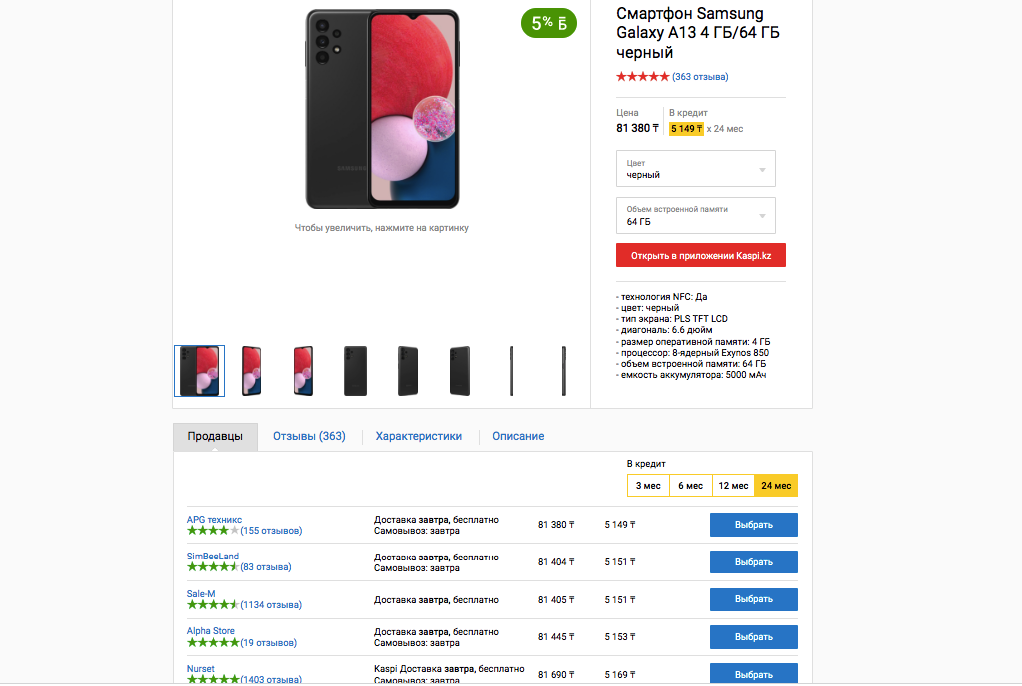Click Открыть в приложении Kaspi.kz button
The image size is (1022, 686).
tap(701, 256)
